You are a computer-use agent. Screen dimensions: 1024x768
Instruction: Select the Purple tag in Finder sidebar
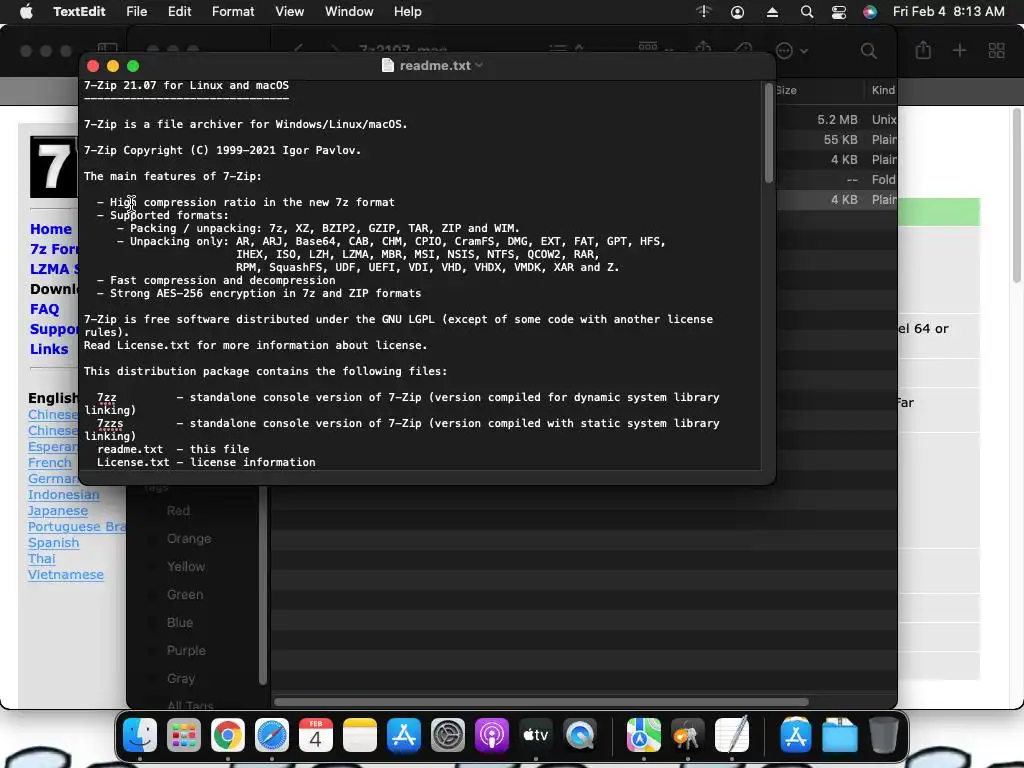pyautogui.click(x=186, y=651)
